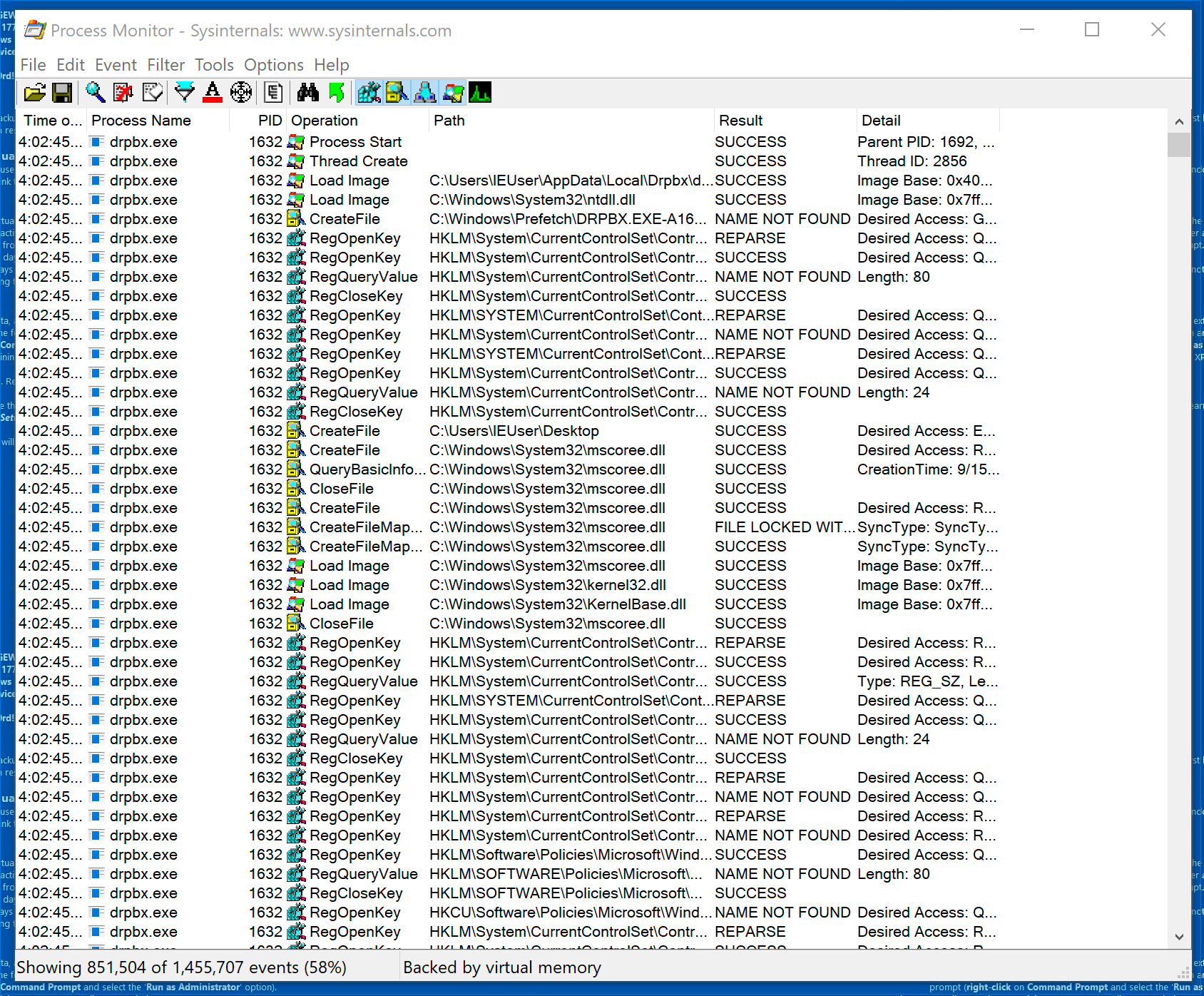The width and height of the screenshot is (1204, 996).
Task: Select the Include Process From Window target icon
Action: tap(241, 93)
